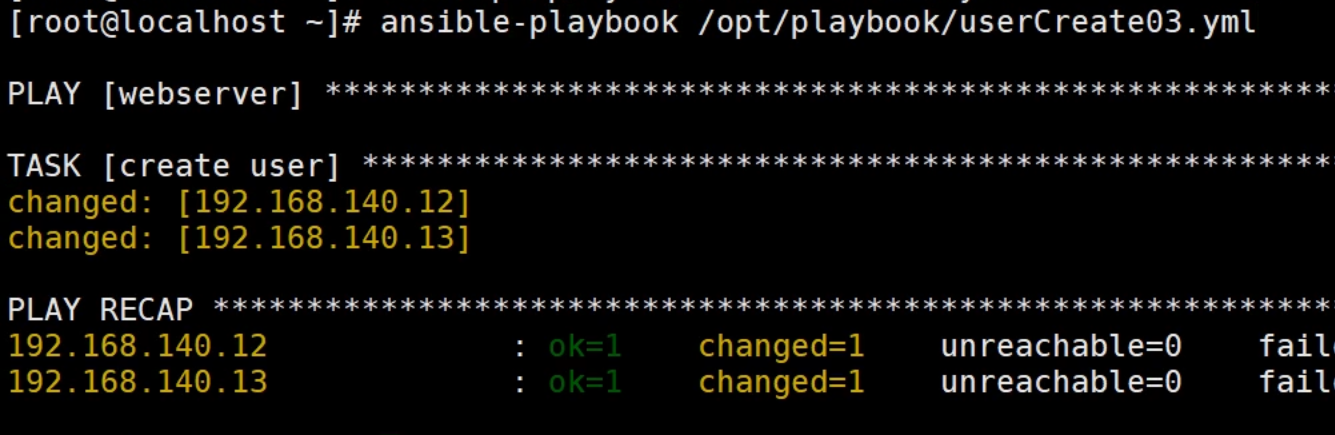Image resolution: width=1335 pixels, height=435 pixels.
Task: Click recap host "192.168.140.12"
Action: [138, 346]
